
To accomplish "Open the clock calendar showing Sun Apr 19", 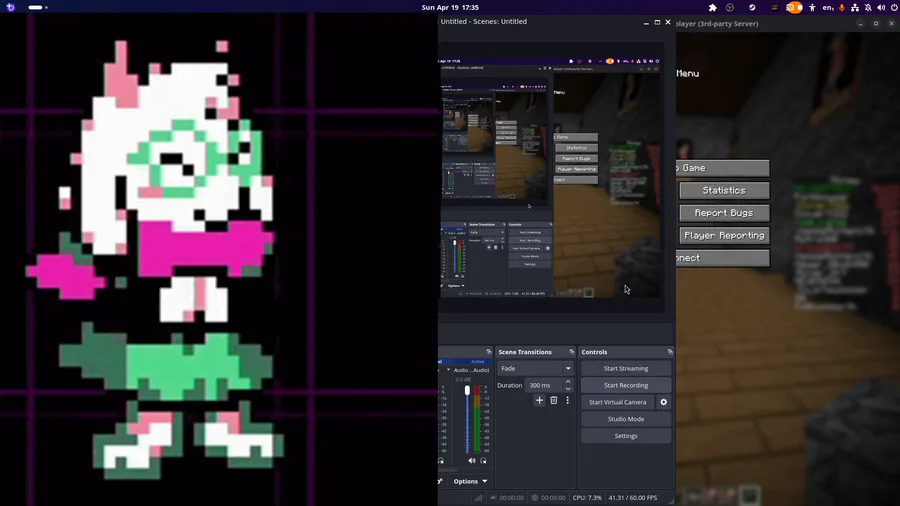I will coord(450,7).
